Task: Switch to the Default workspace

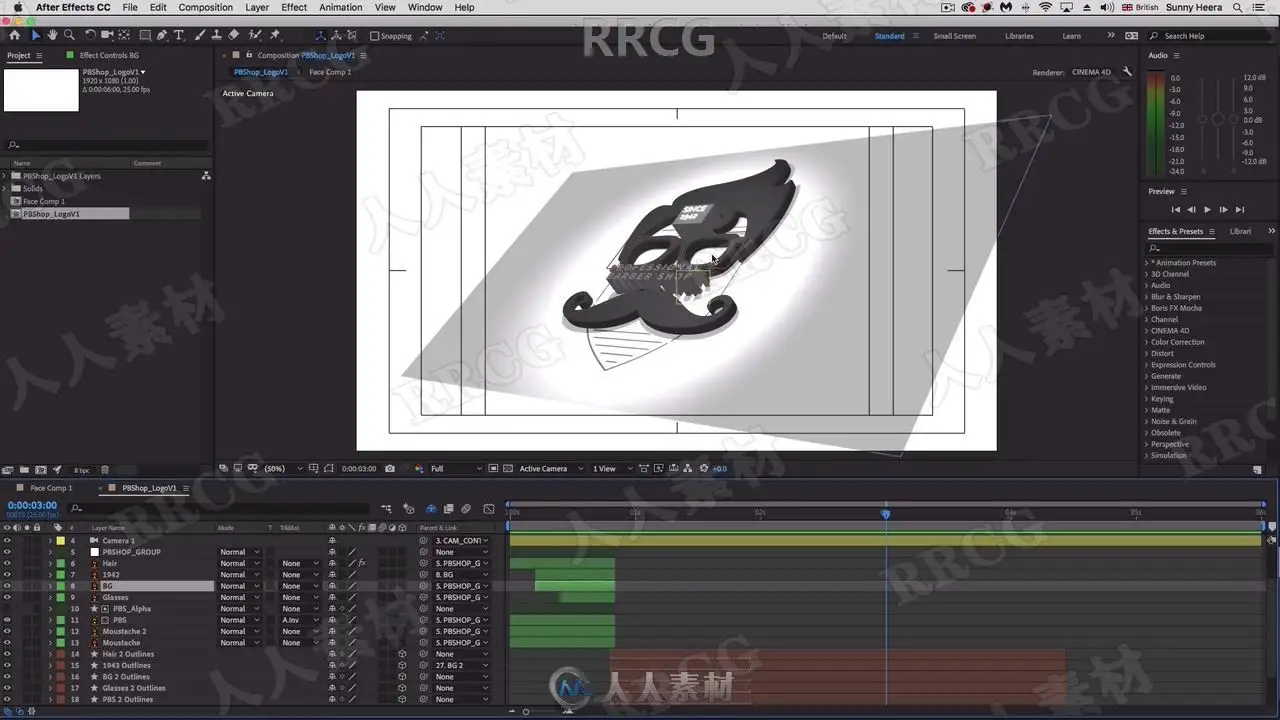Action: [834, 36]
